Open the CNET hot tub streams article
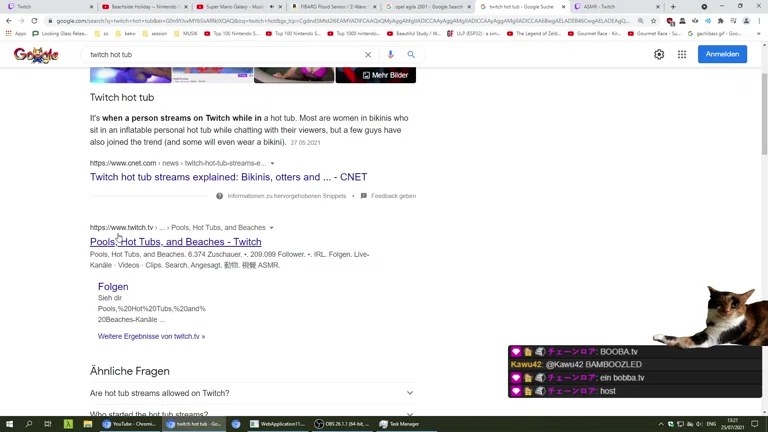768x432 pixels. coord(228,177)
